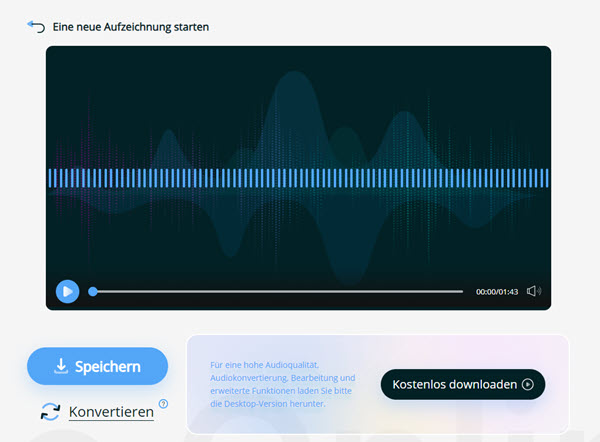The height and width of the screenshot is (442, 600).
Task: Click the desktop version promo text
Action: [x=282, y=384]
